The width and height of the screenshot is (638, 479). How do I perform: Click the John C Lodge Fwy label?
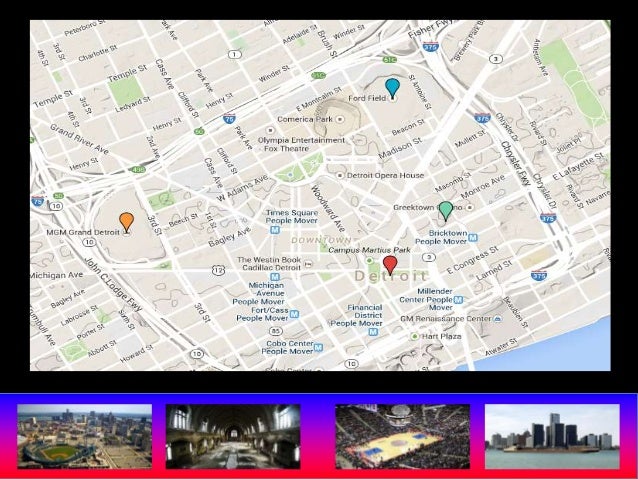pyautogui.click(x=114, y=284)
